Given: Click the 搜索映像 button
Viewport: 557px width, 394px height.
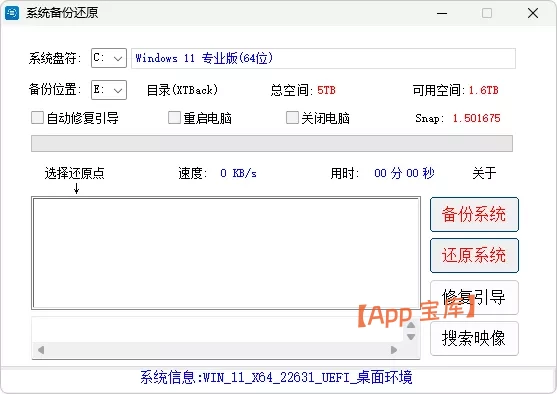Looking at the screenshot, I should click(x=474, y=338).
